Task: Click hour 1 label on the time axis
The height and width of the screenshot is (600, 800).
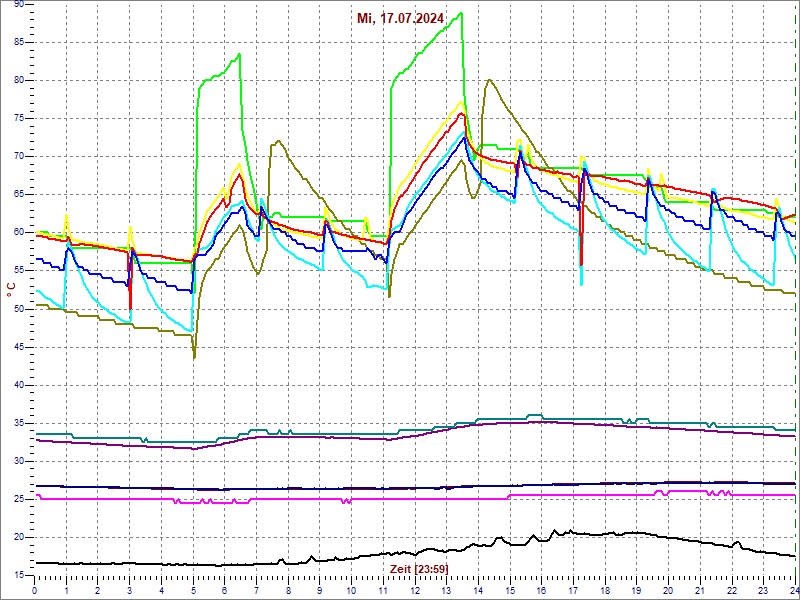Action: pos(66,591)
